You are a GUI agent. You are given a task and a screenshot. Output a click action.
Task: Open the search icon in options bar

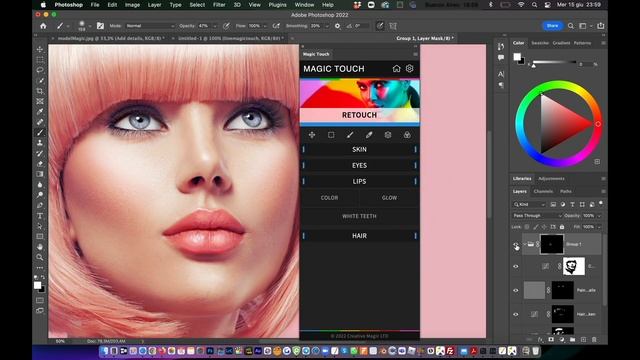(571, 26)
